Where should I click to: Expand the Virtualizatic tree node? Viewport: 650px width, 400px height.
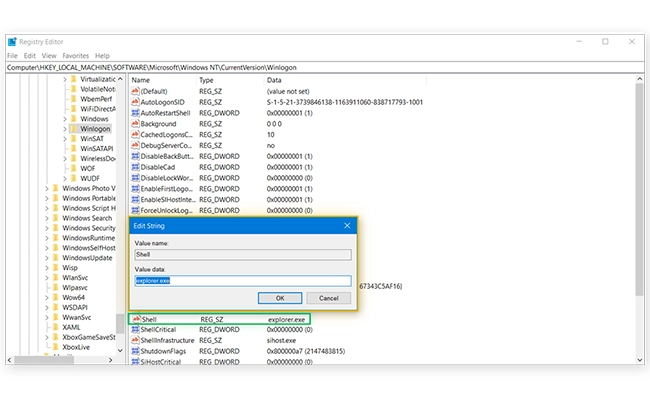[x=65, y=79]
